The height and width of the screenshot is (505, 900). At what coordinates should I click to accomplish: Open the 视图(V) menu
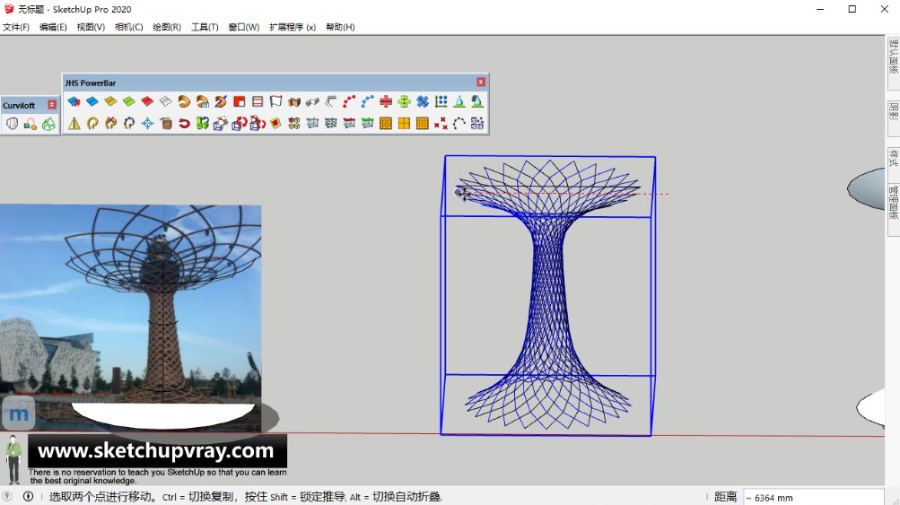[x=91, y=27]
